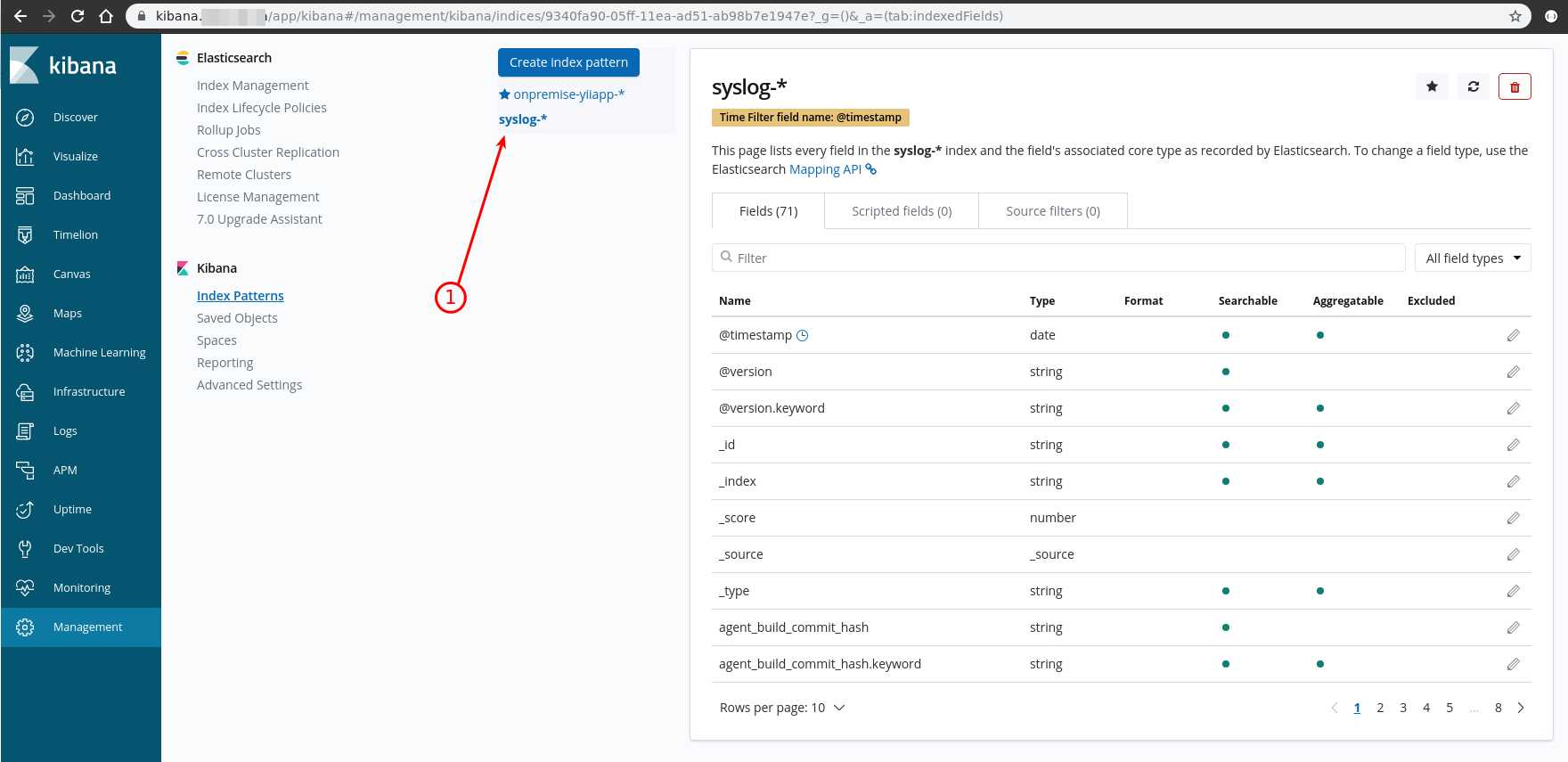Image resolution: width=1568 pixels, height=762 pixels.
Task: Open the All field types dropdown
Action: [x=1473, y=258]
